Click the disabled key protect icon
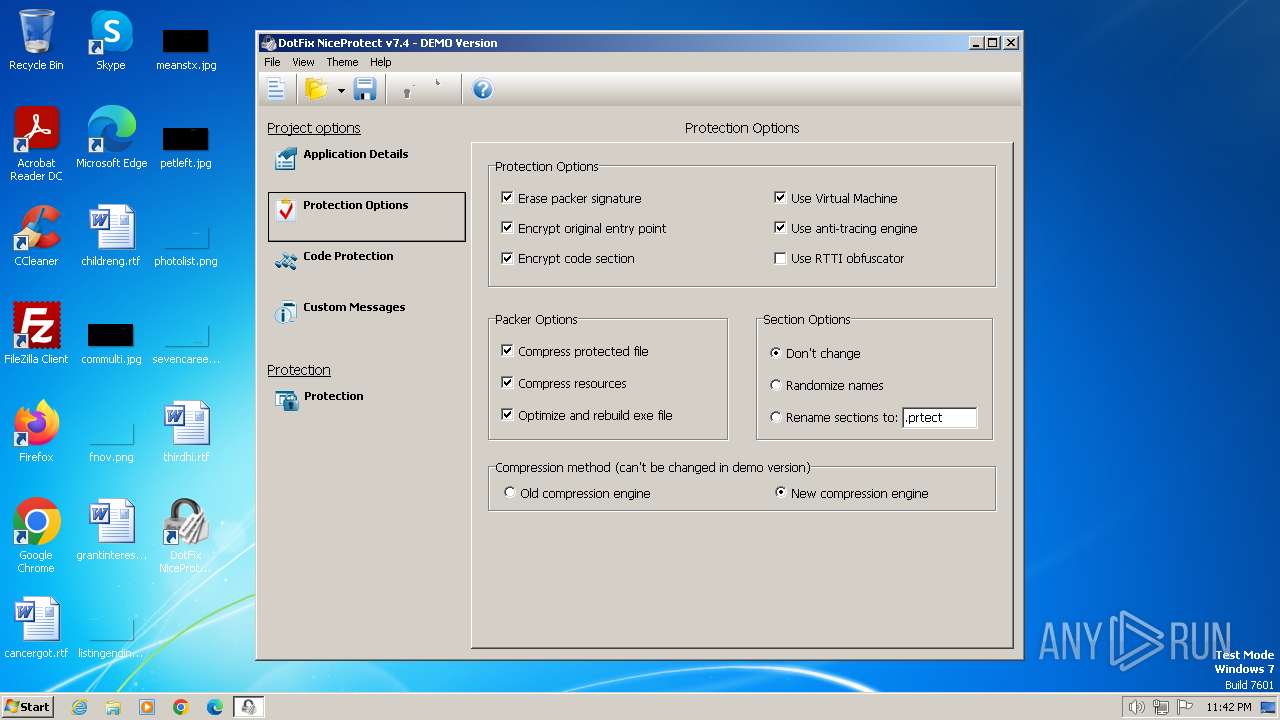 (x=407, y=90)
